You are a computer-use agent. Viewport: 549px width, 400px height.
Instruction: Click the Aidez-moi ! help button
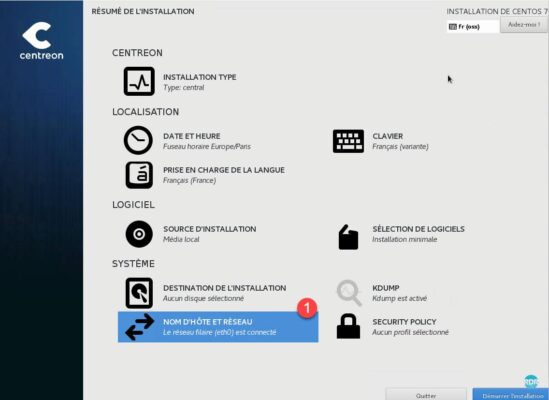click(524, 25)
